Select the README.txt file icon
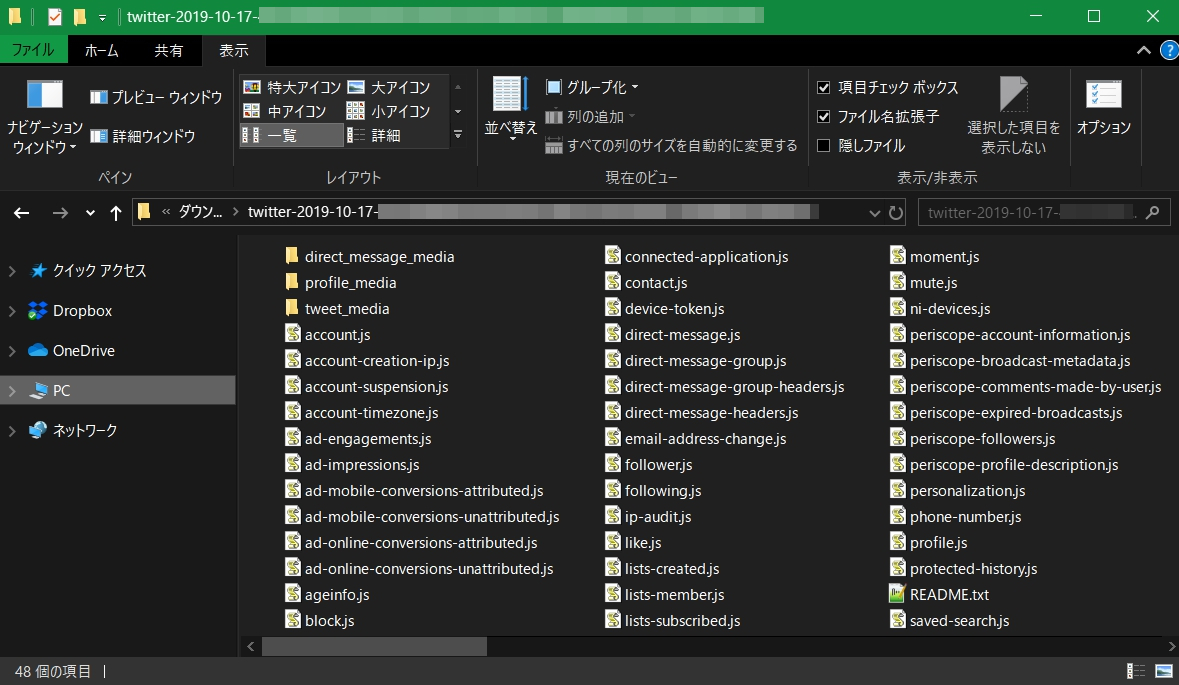Screen dimensions: 1179x685 click(897, 594)
